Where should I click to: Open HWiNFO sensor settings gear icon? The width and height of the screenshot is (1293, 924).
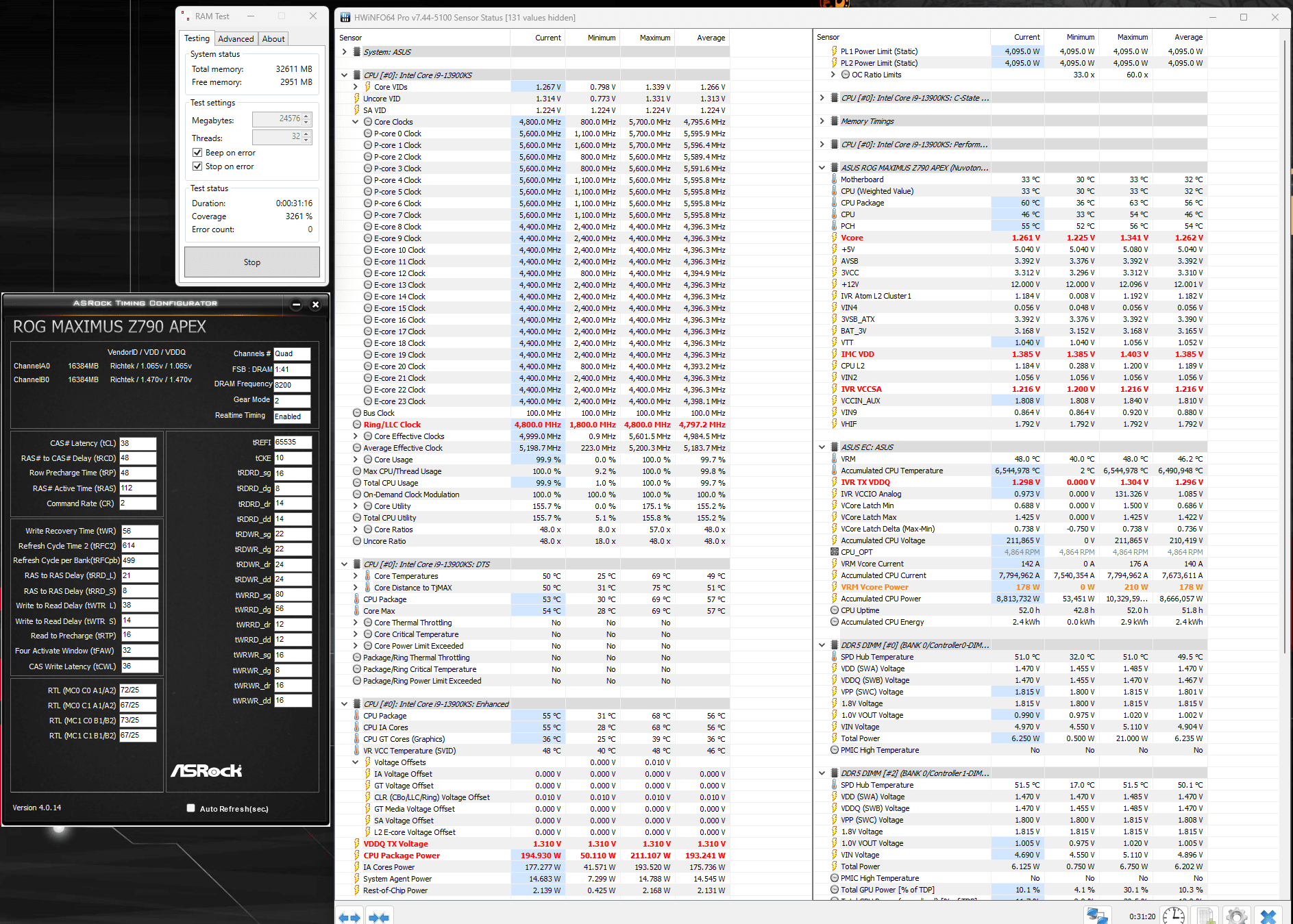[x=1237, y=916]
